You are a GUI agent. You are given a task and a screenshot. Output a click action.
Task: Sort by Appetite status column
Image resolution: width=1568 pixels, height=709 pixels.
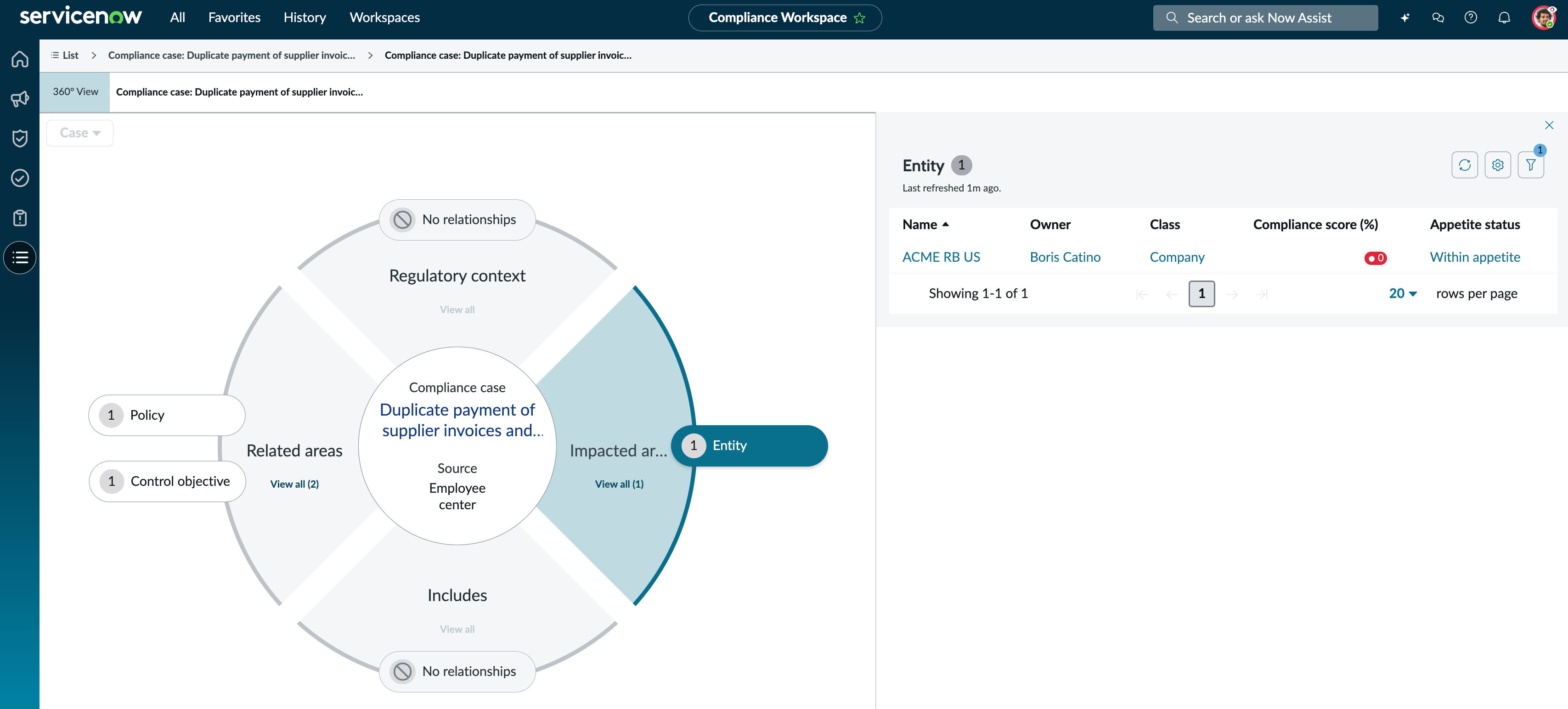pyautogui.click(x=1475, y=225)
